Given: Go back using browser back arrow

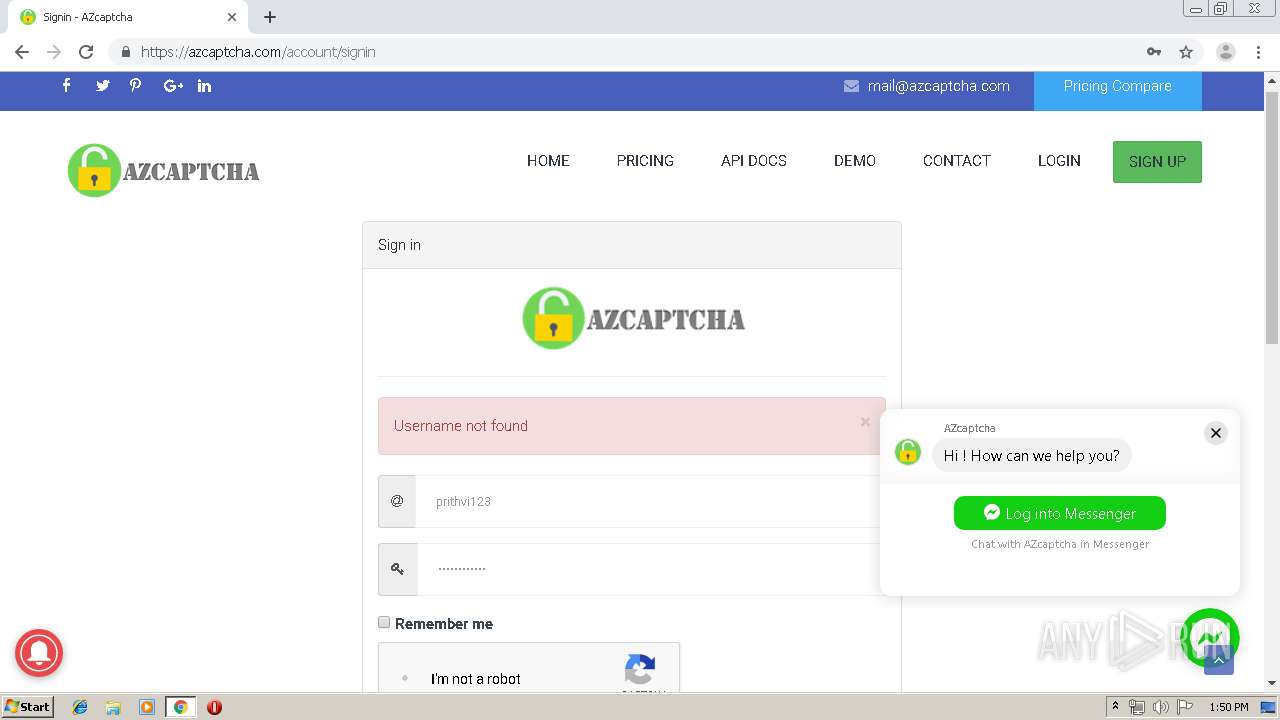Looking at the screenshot, I should [22, 52].
